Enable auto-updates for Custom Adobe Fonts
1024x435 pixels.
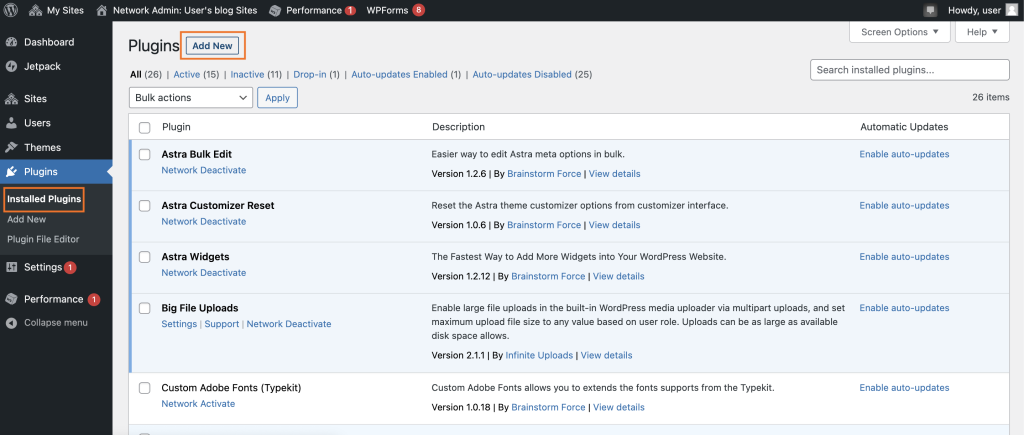(x=904, y=387)
